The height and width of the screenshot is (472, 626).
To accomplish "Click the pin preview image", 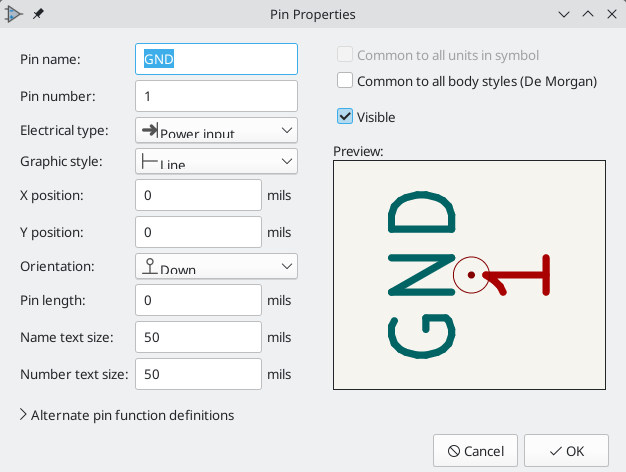I will (470, 275).
